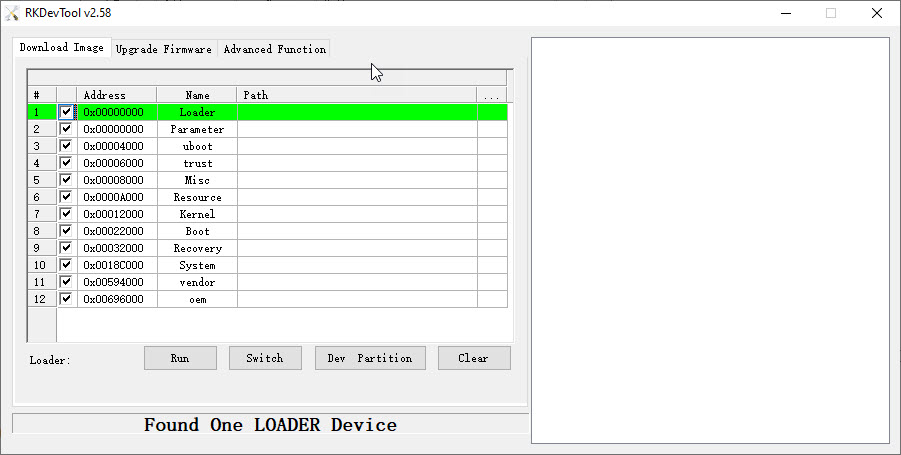
Task: Clear the log with Clear button
Action: click(x=474, y=358)
